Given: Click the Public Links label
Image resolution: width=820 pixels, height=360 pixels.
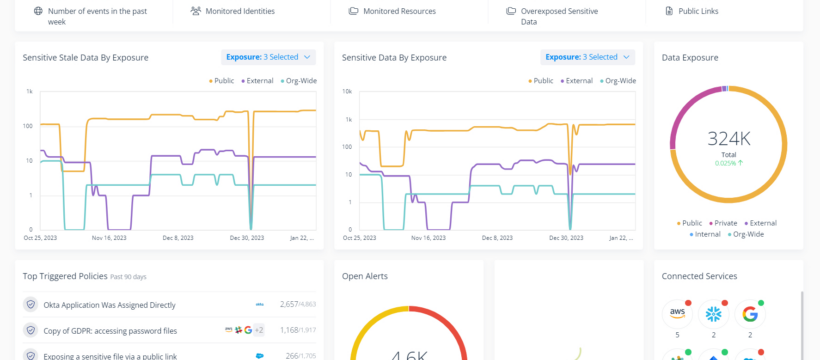Looking at the screenshot, I should pyautogui.click(x=698, y=11).
